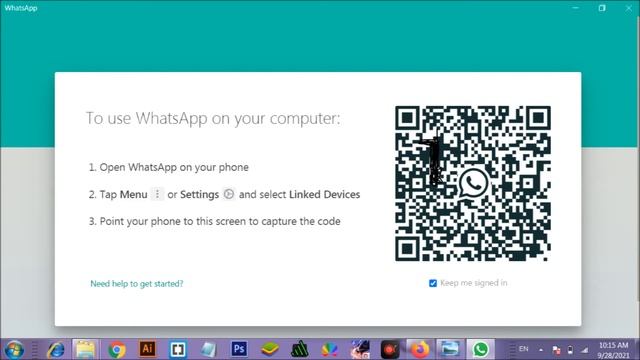Open the green bar-chart app taskbar icon
Viewport: 640px width, 360px height.
pos(300,350)
